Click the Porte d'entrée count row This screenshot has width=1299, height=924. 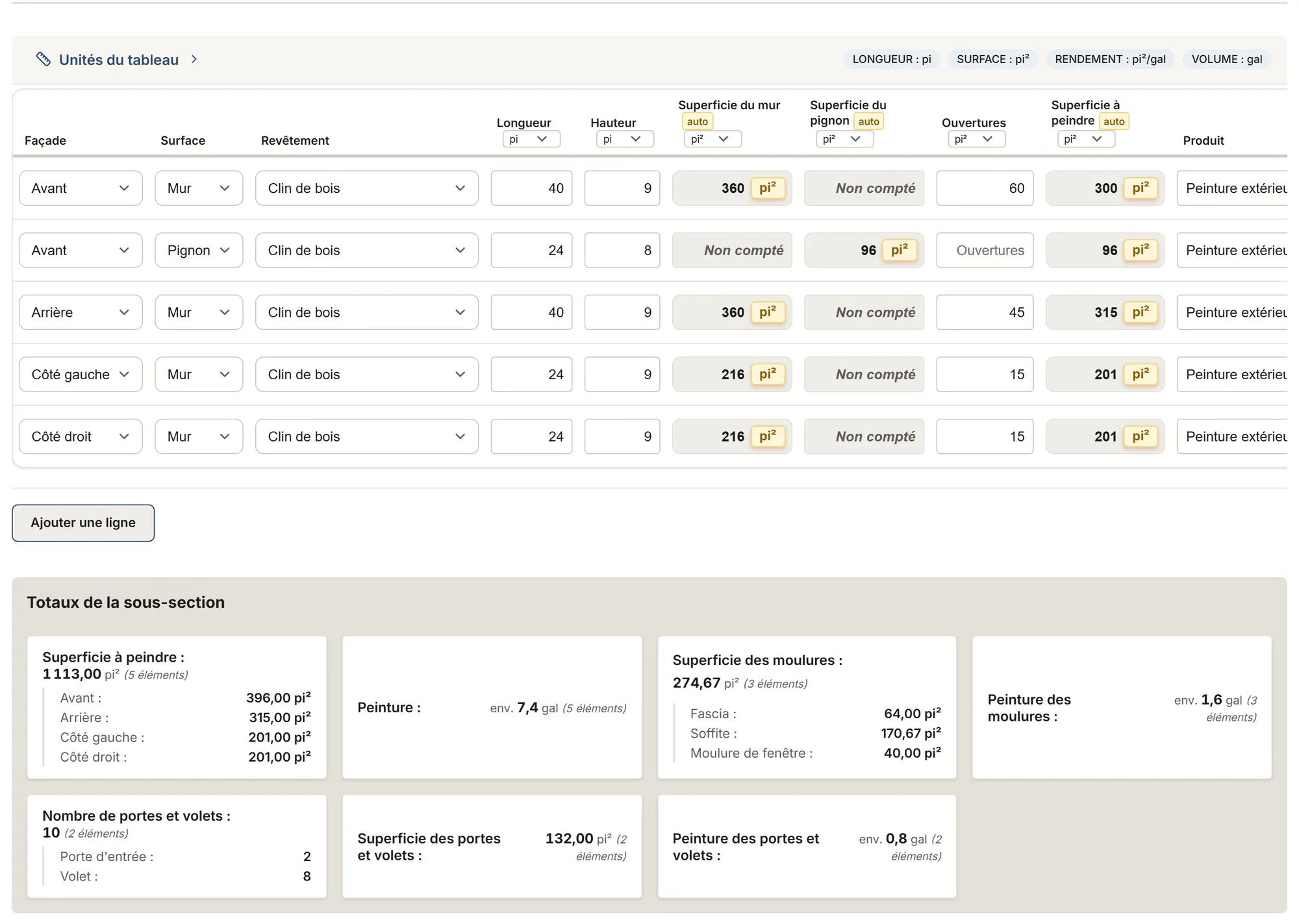click(185, 856)
